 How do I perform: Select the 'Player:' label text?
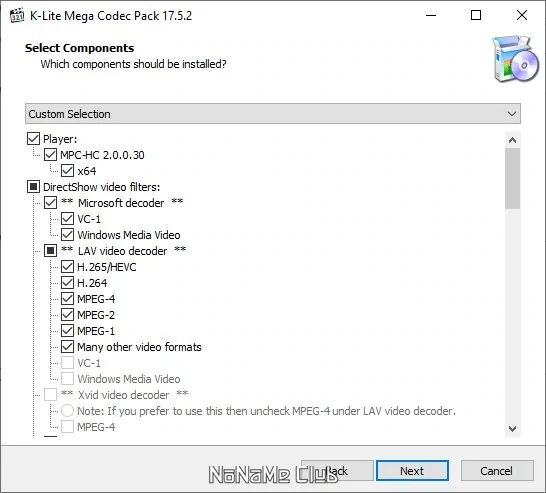click(x=60, y=139)
